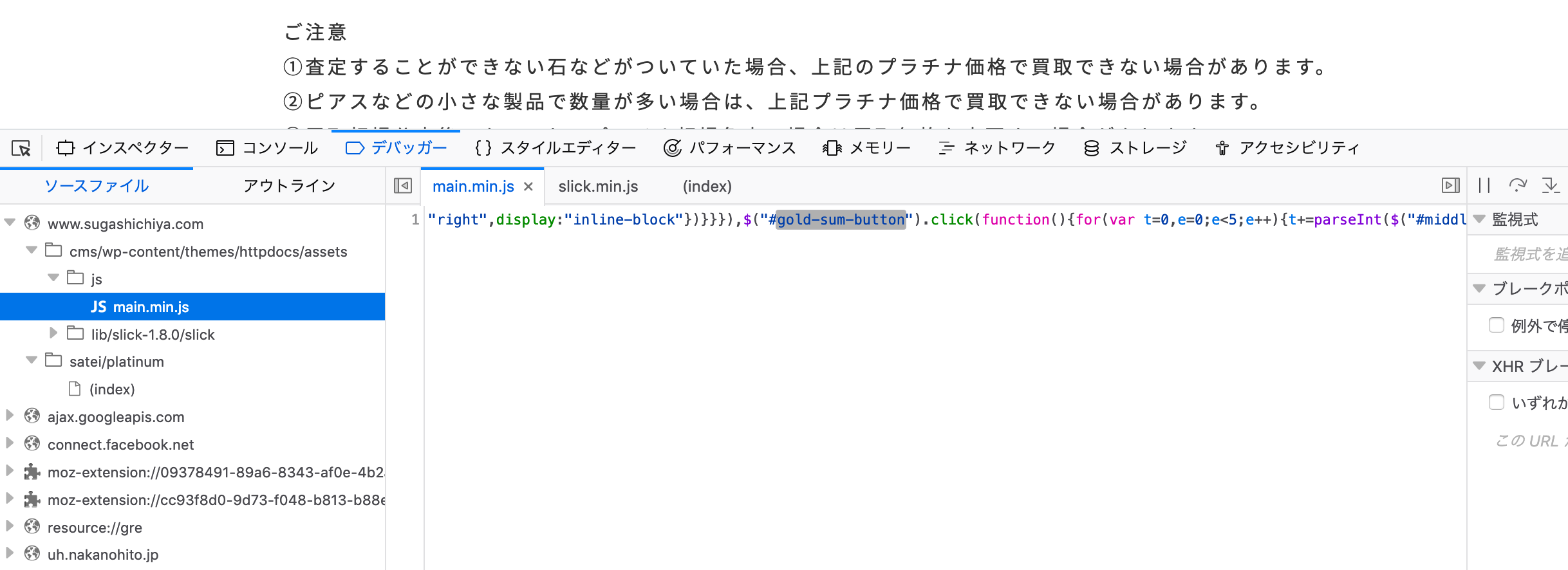Collapse the 監視式 section
This screenshot has width=1568, height=570.
(1480, 219)
